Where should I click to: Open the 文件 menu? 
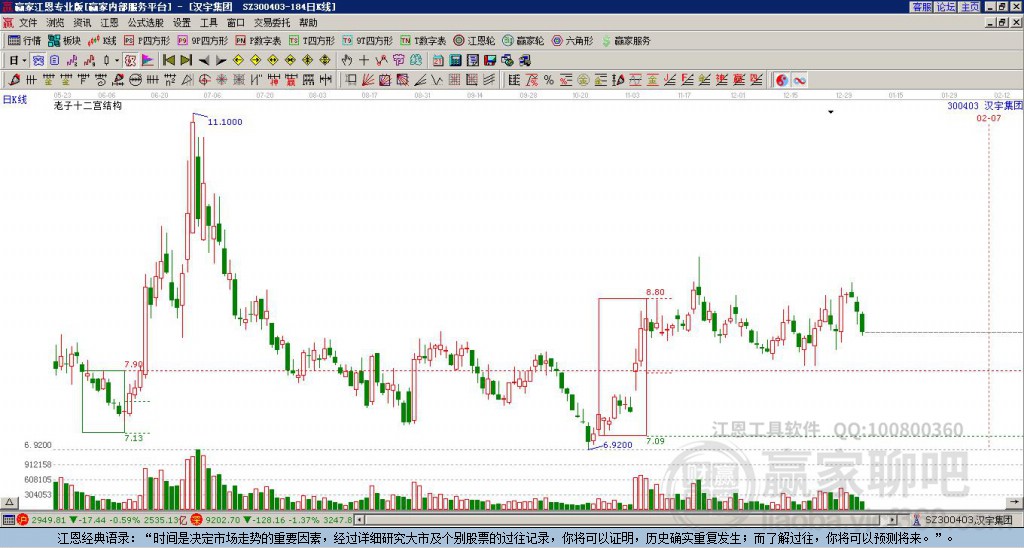(x=28, y=23)
